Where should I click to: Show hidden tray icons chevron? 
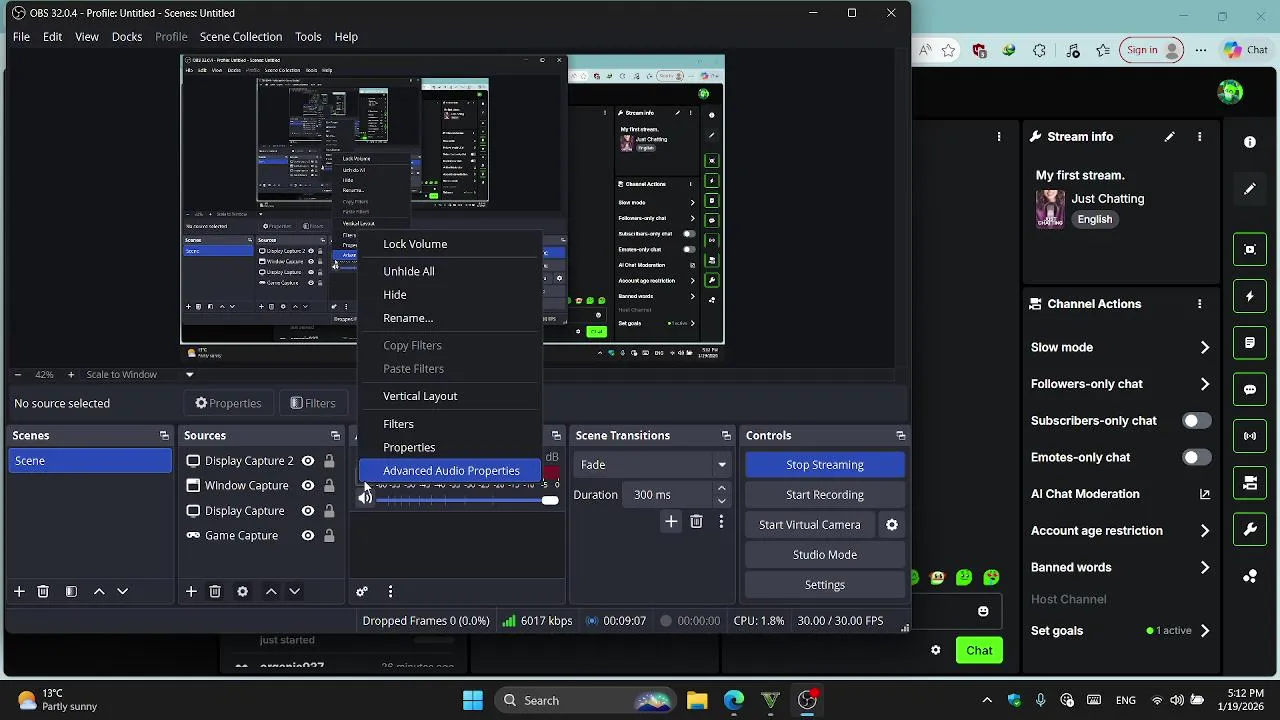tap(987, 701)
